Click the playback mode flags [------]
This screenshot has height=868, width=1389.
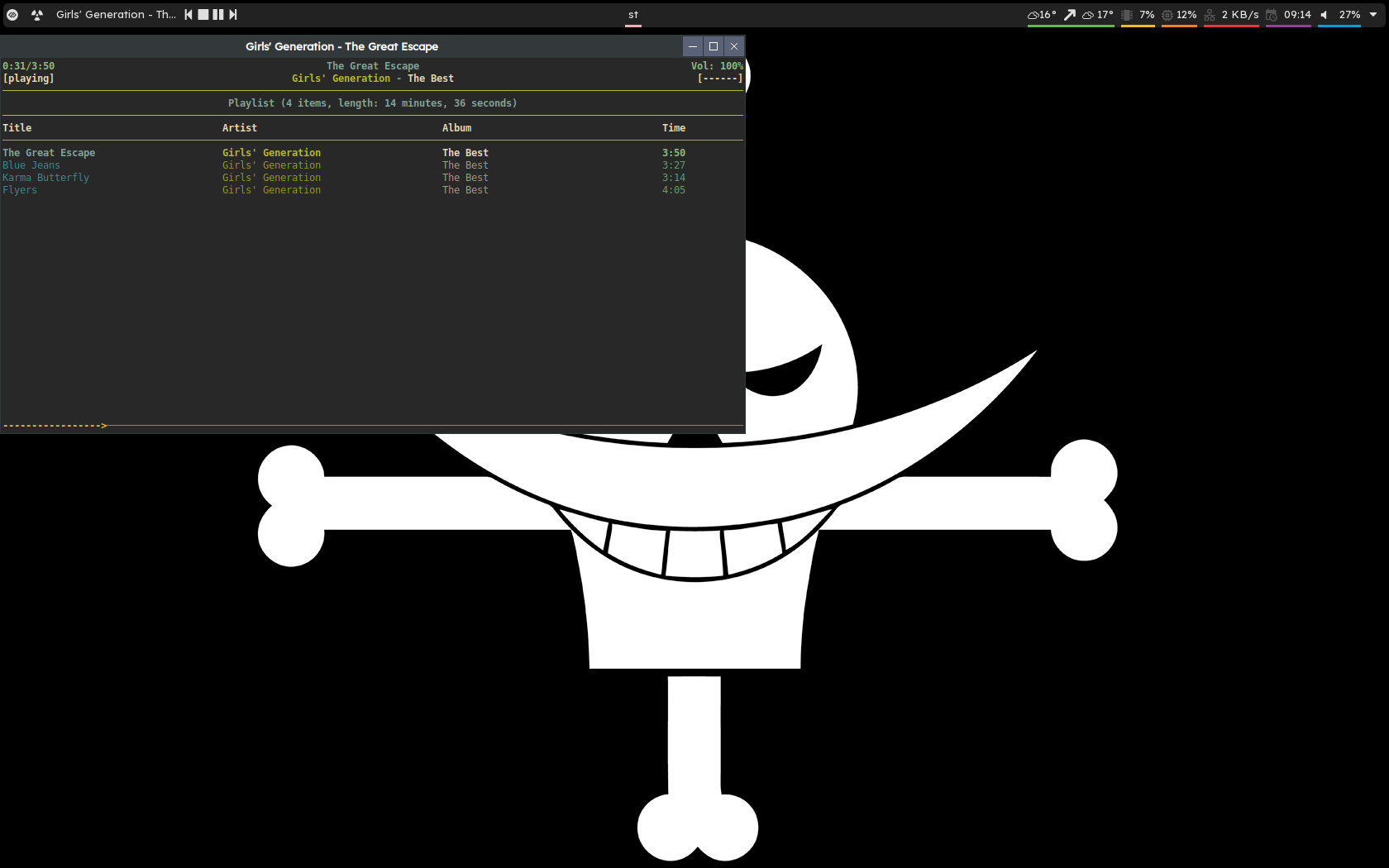(720, 79)
